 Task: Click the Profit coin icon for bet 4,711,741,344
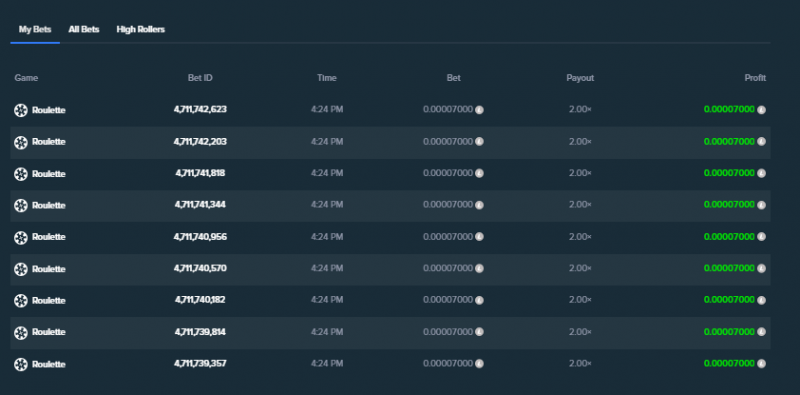click(x=761, y=205)
